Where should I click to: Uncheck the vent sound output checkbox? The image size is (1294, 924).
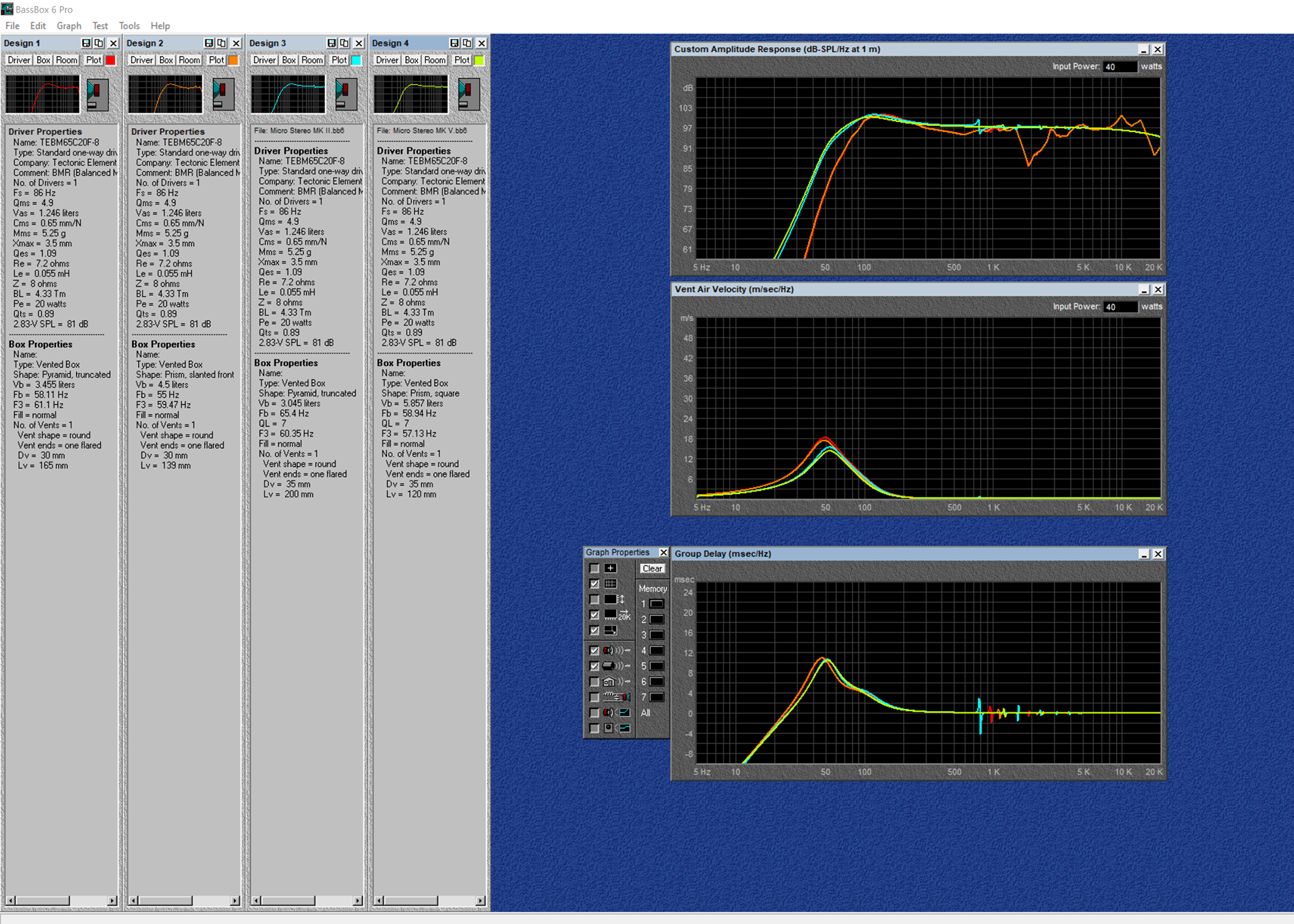[x=594, y=666]
